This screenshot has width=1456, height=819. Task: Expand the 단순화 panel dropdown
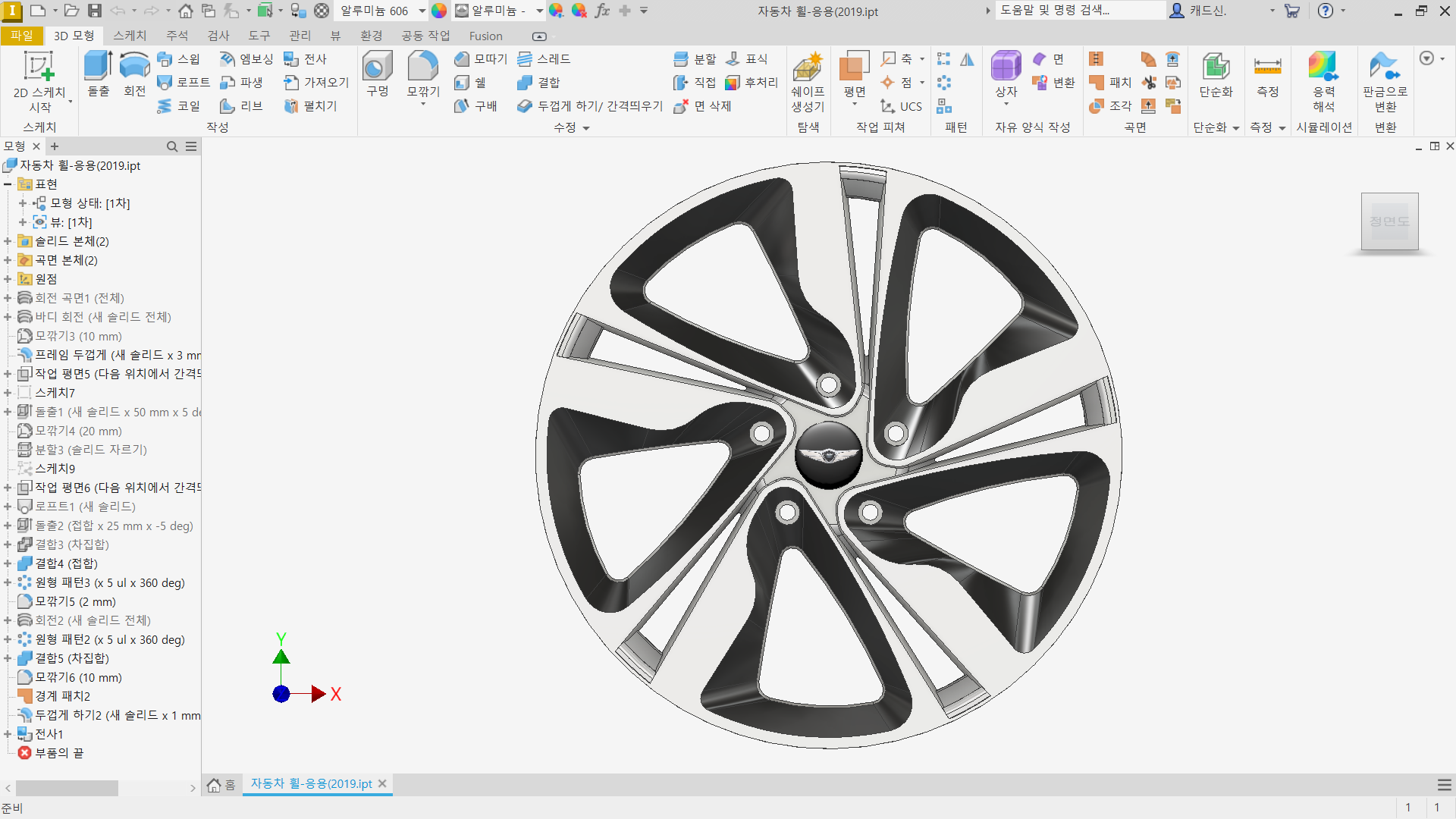(1236, 128)
